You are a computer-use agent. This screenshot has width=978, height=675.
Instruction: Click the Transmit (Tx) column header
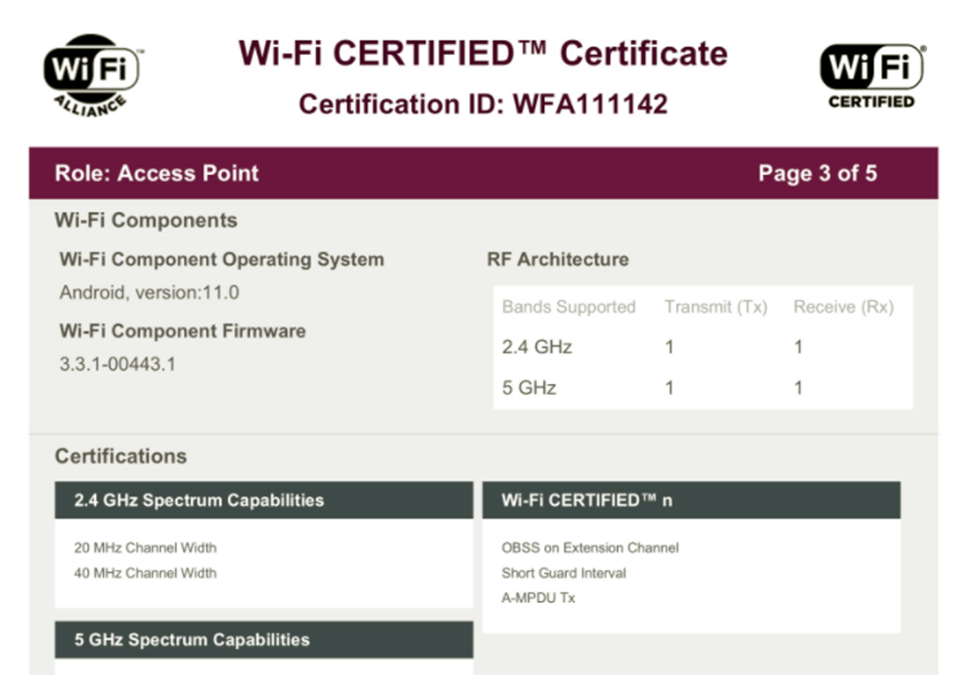715,307
